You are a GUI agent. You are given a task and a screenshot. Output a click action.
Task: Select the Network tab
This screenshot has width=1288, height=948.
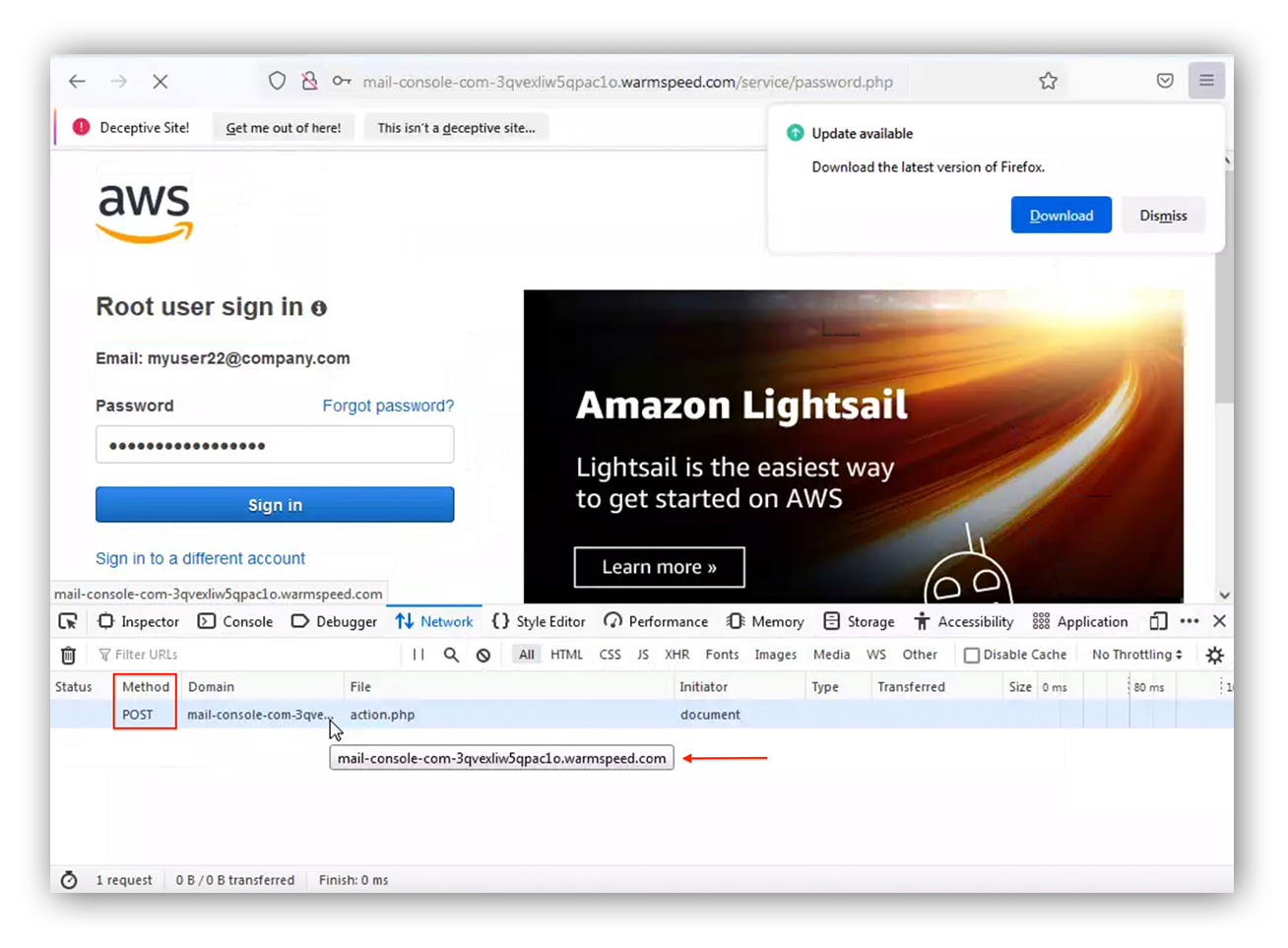click(434, 621)
